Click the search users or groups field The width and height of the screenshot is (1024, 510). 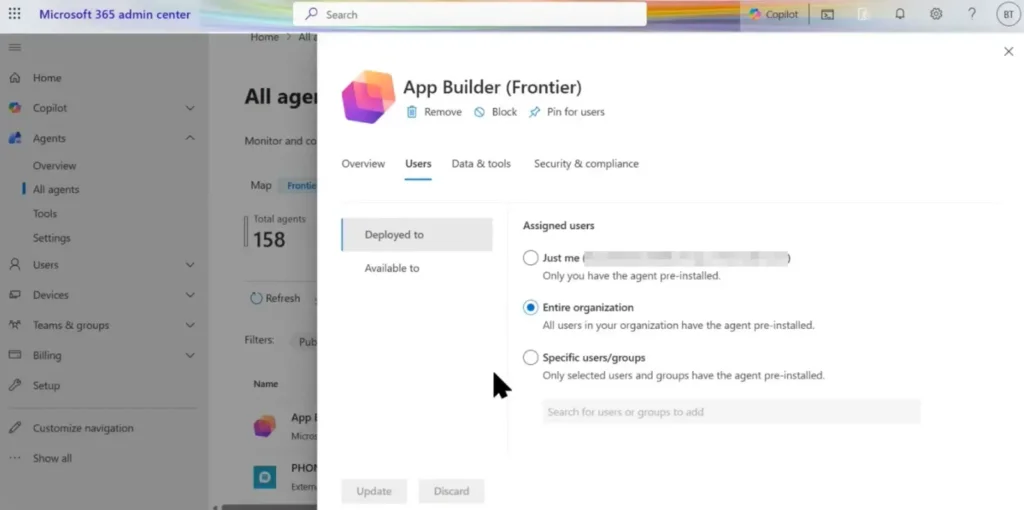730,412
